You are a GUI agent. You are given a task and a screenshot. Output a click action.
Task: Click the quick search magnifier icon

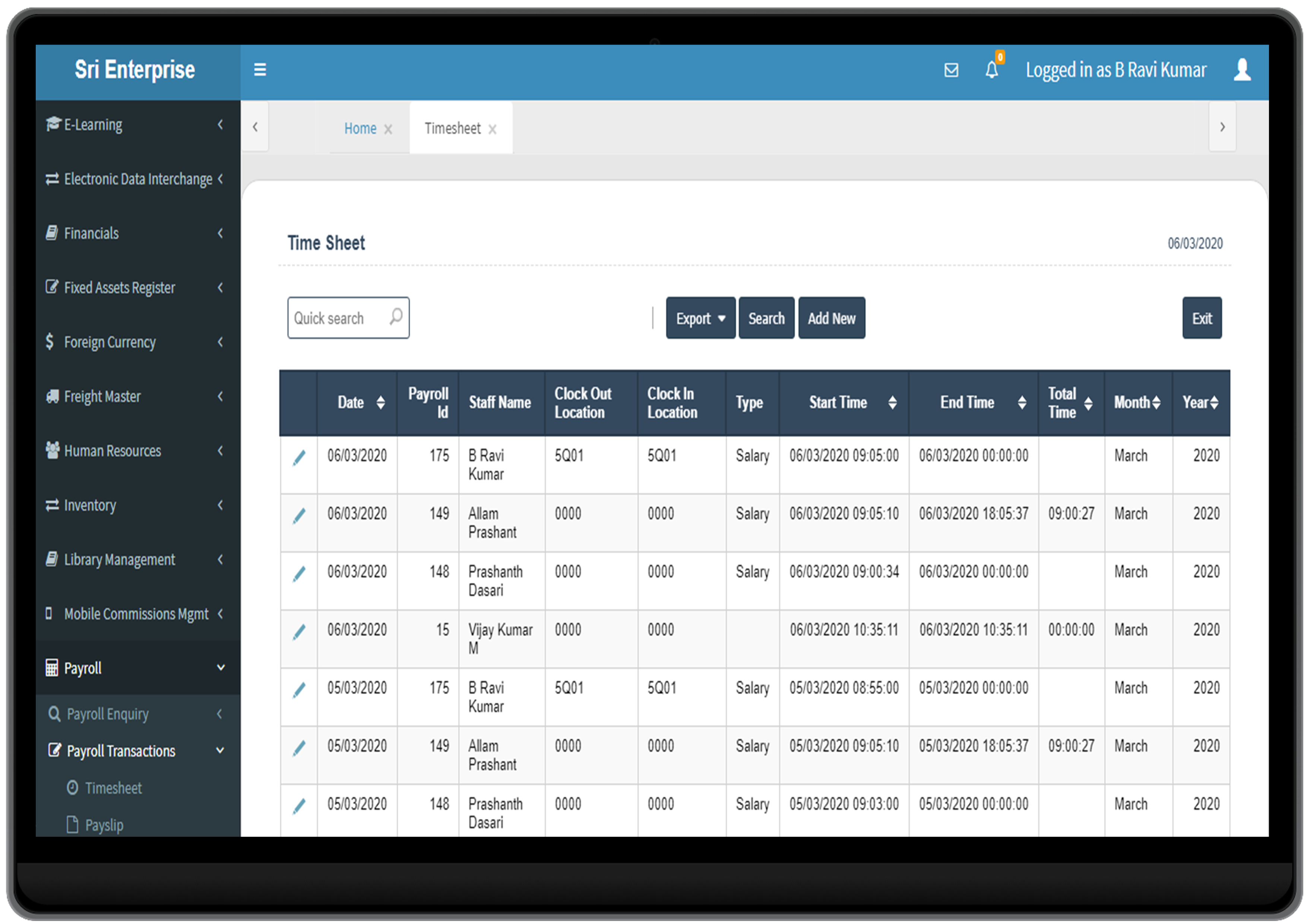tap(396, 317)
